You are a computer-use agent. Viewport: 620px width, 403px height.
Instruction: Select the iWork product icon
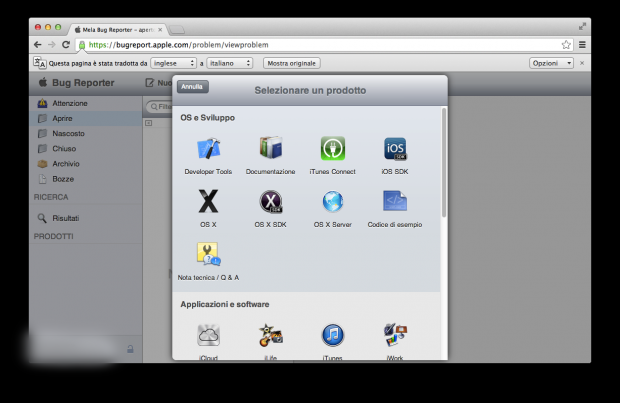pos(395,335)
